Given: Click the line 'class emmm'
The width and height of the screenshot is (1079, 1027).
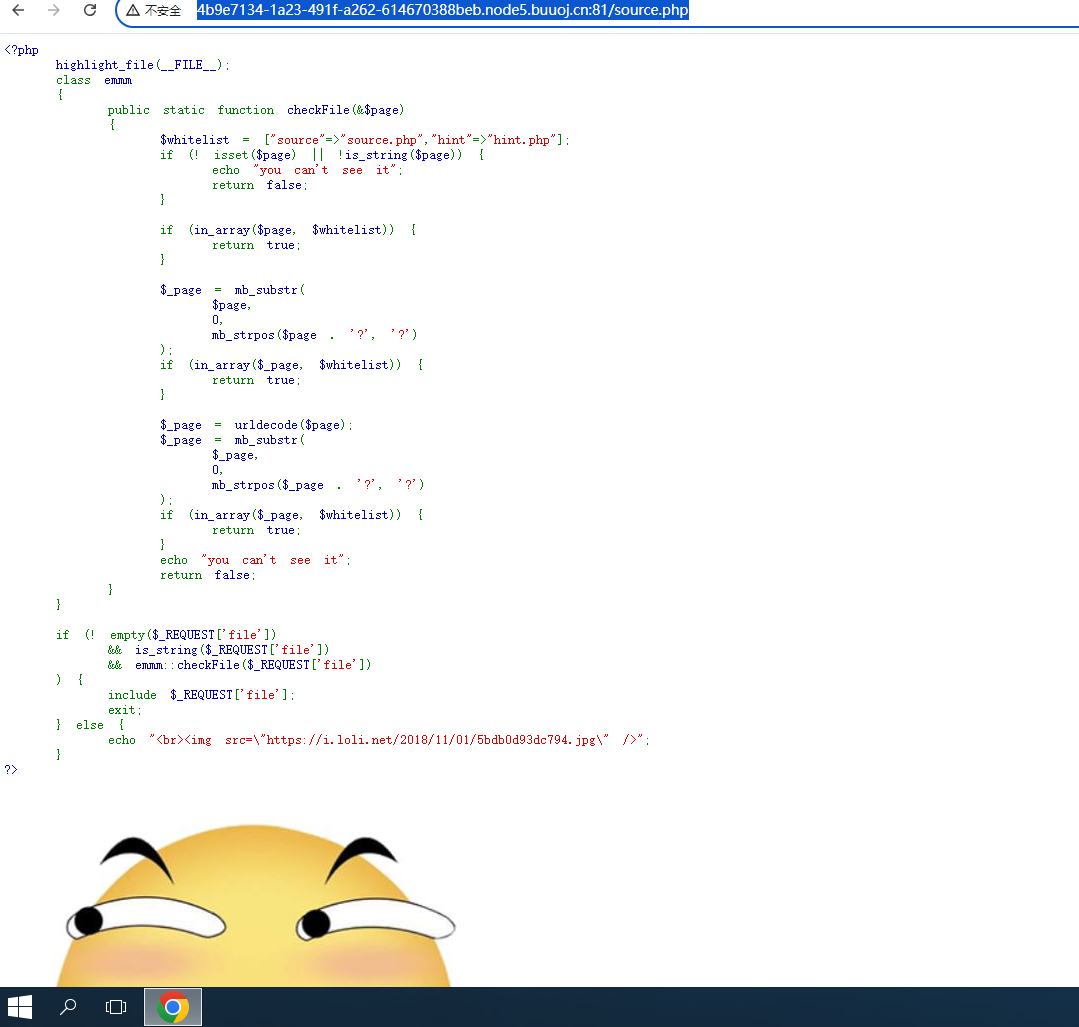Looking at the screenshot, I should 94,80.
